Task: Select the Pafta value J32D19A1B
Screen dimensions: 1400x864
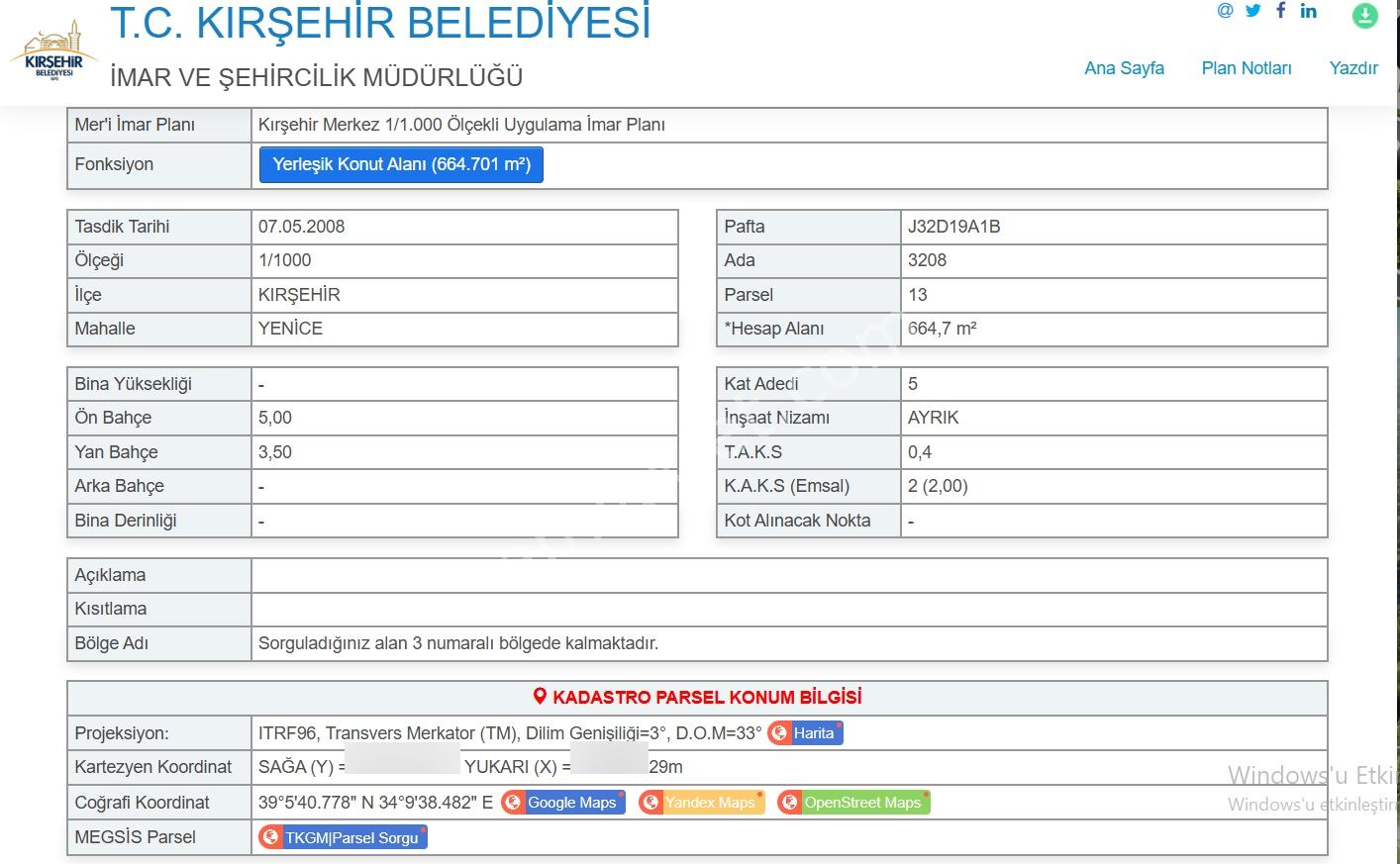Action: (x=954, y=227)
